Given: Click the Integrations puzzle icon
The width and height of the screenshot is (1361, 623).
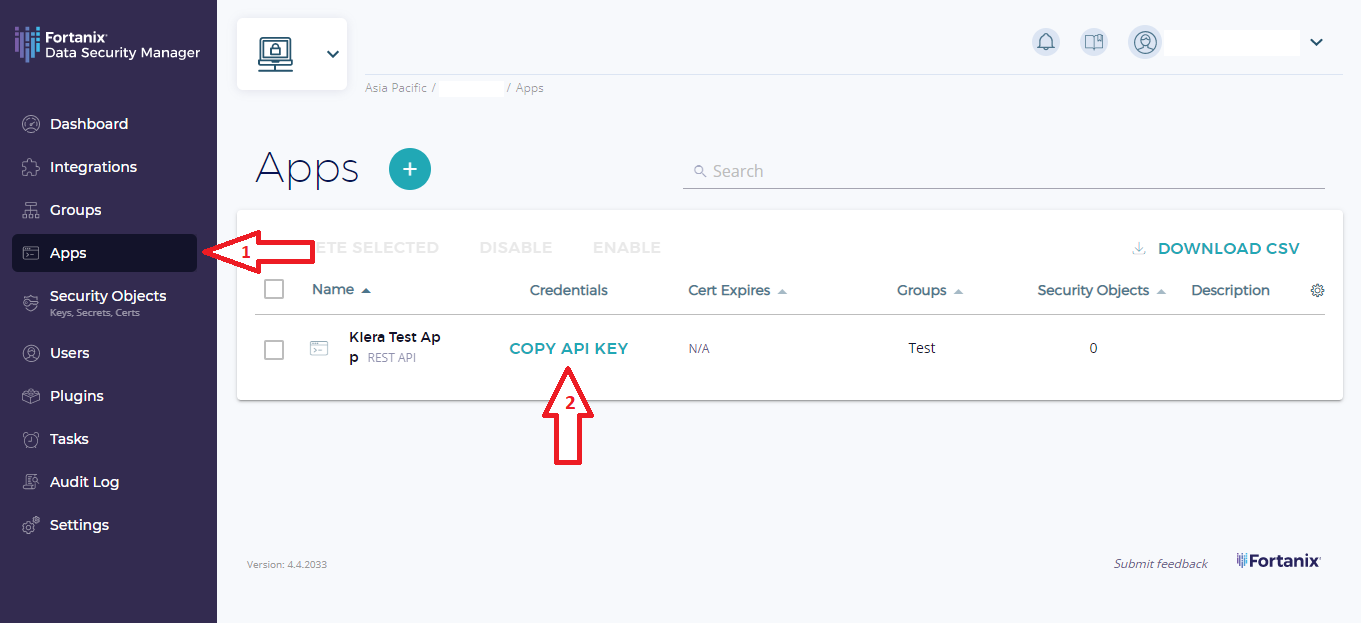Looking at the screenshot, I should [x=31, y=167].
